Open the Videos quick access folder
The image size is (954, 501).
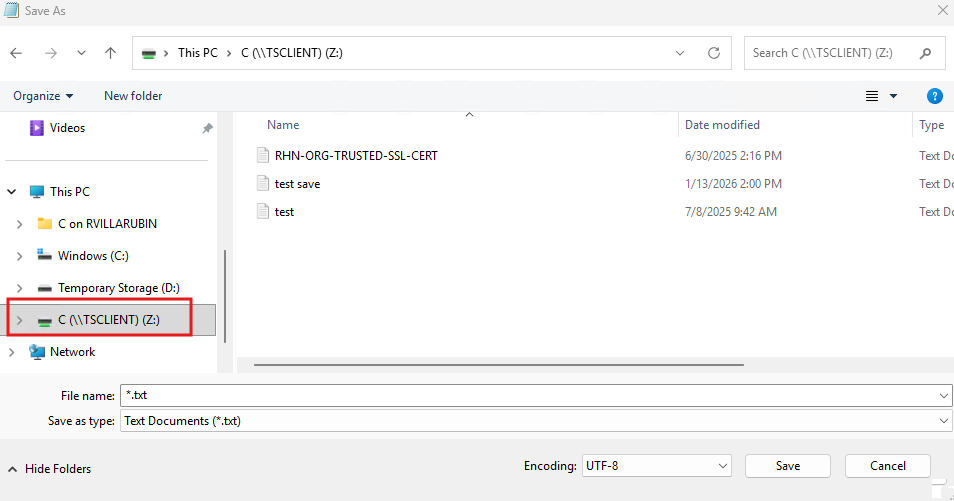pos(67,128)
